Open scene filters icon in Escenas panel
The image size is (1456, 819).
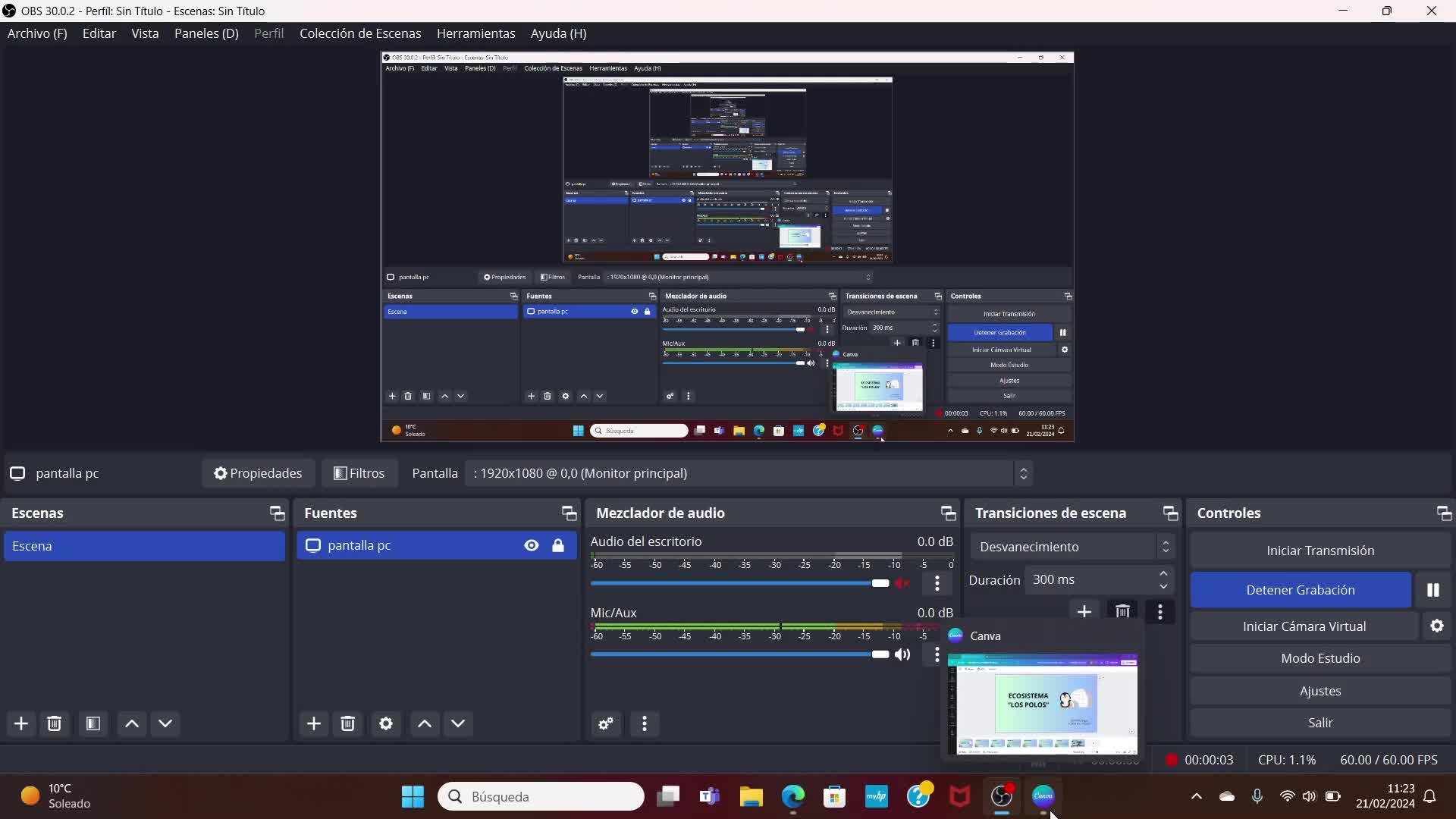coord(93,723)
